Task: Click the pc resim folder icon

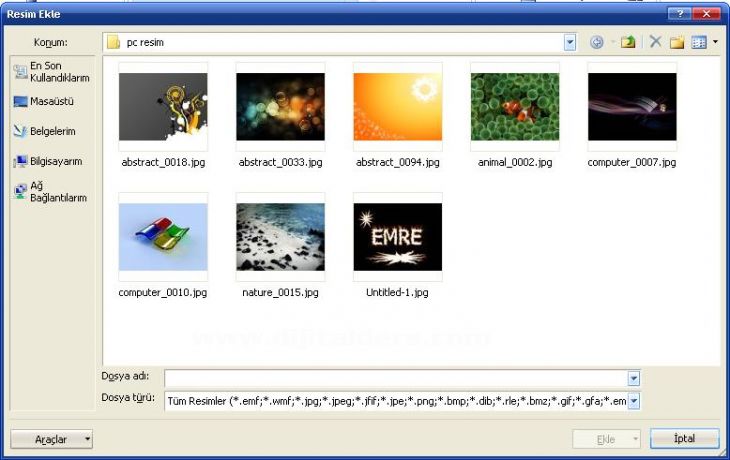Action: [x=113, y=42]
